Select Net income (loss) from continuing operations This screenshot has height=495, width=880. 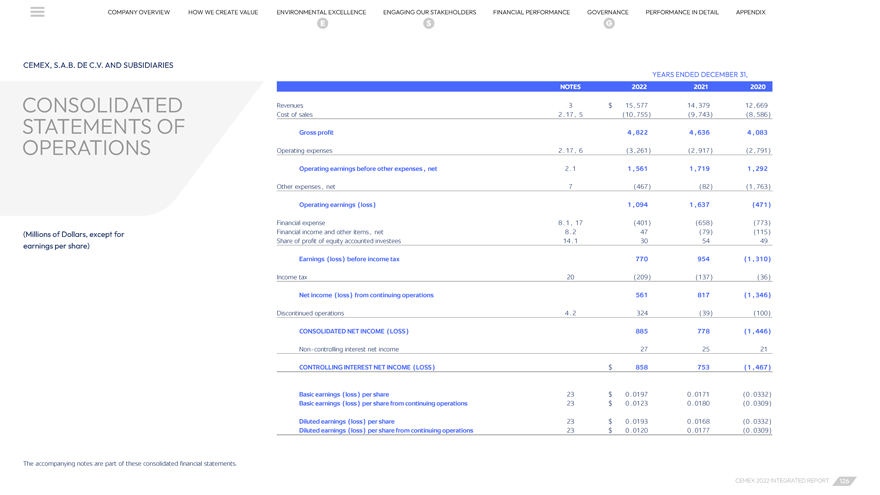click(x=366, y=295)
